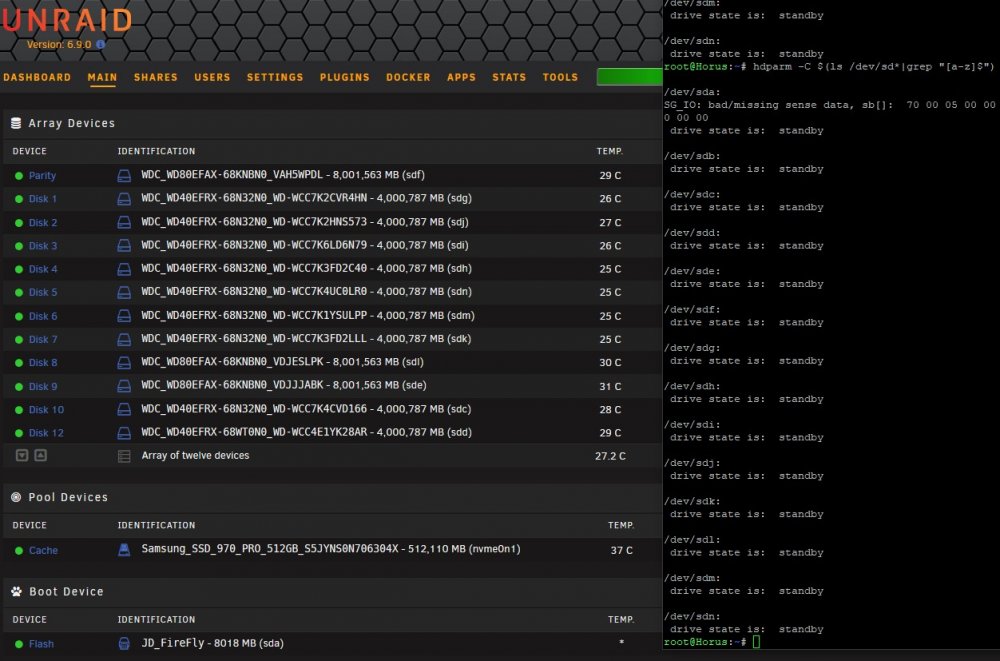Image resolution: width=1000 pixels, height=661 pixels.
Task: Click Pool Devices section icon
Action: coord(16,497)
